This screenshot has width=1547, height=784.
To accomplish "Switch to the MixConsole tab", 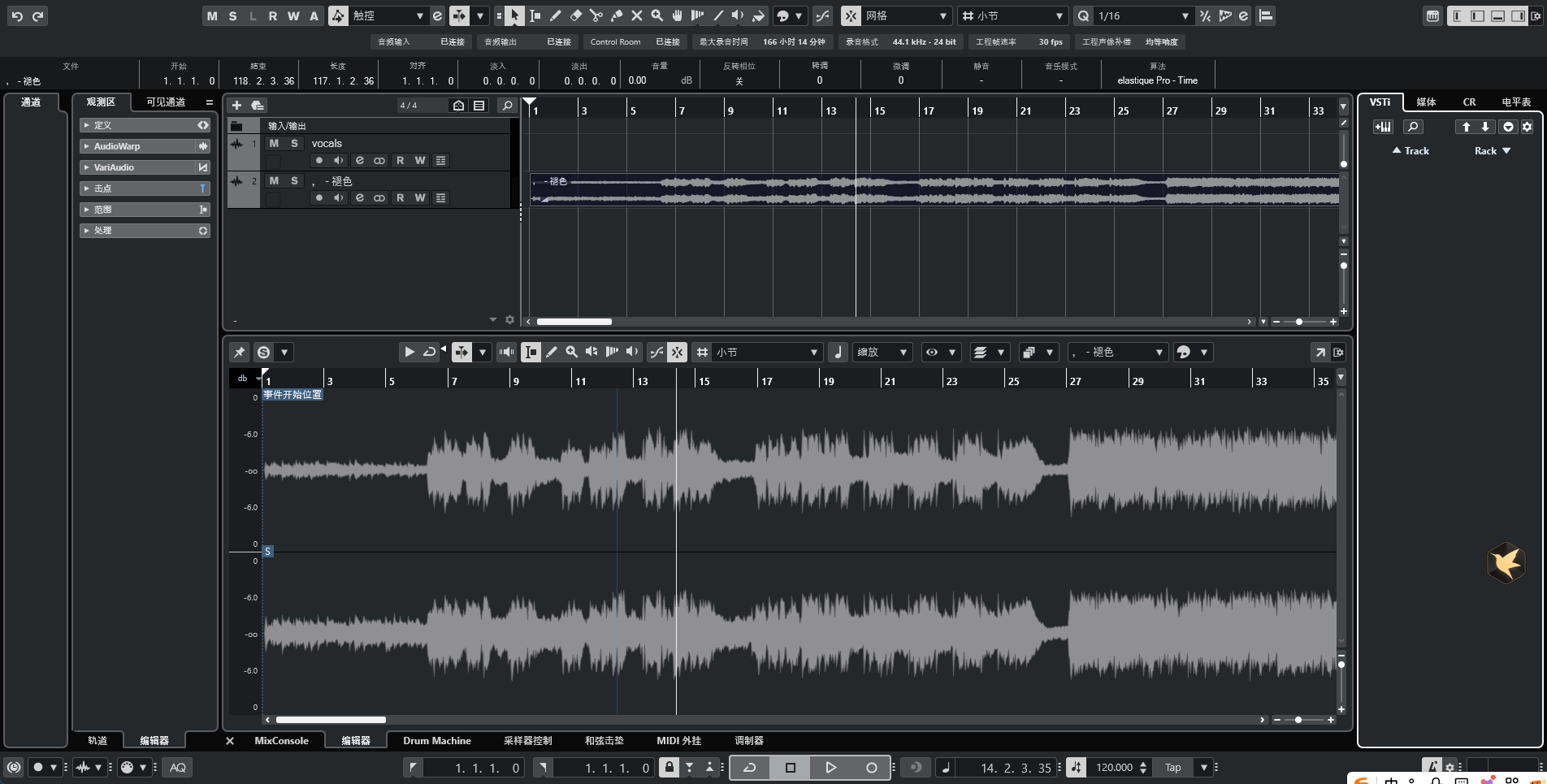I will tap(281, 741).
